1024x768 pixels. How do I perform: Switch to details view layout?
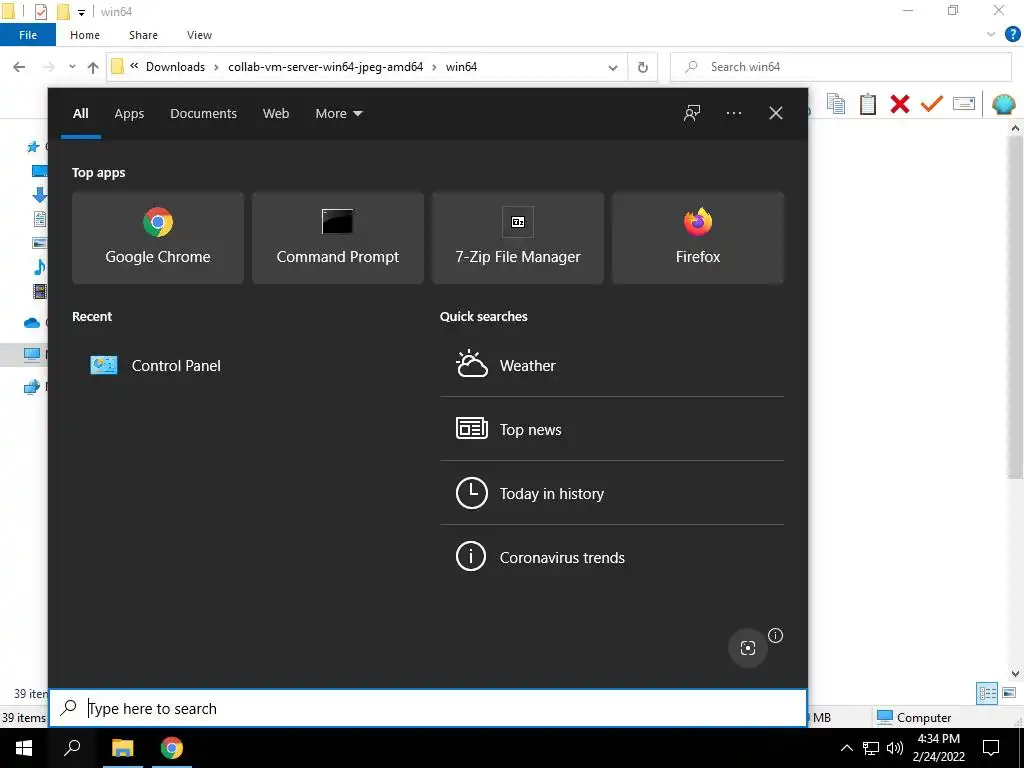[x=987, y=693]
